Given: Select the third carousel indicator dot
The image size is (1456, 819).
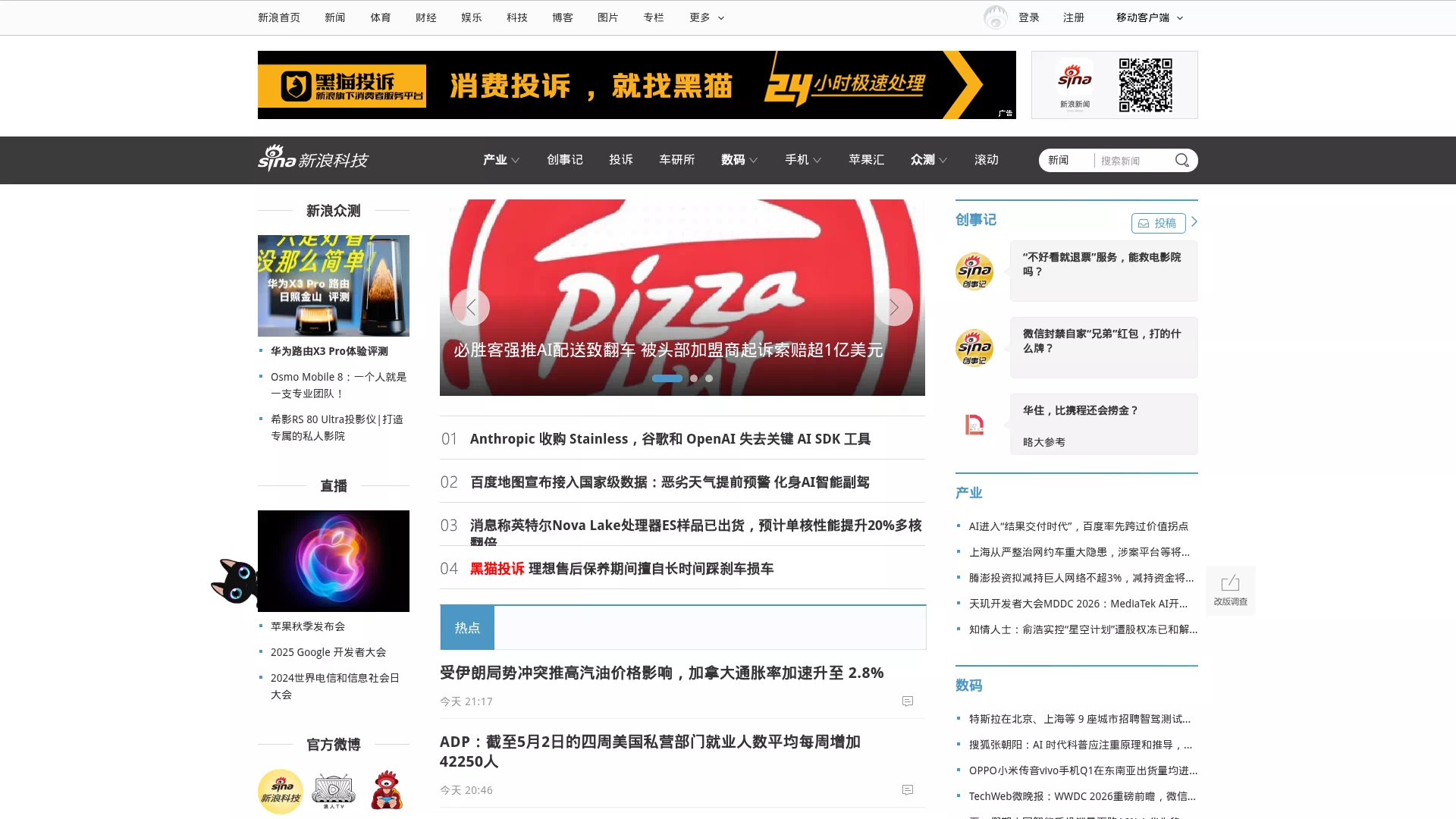Looking at the screenshot, I should click(x=709, y=378).
